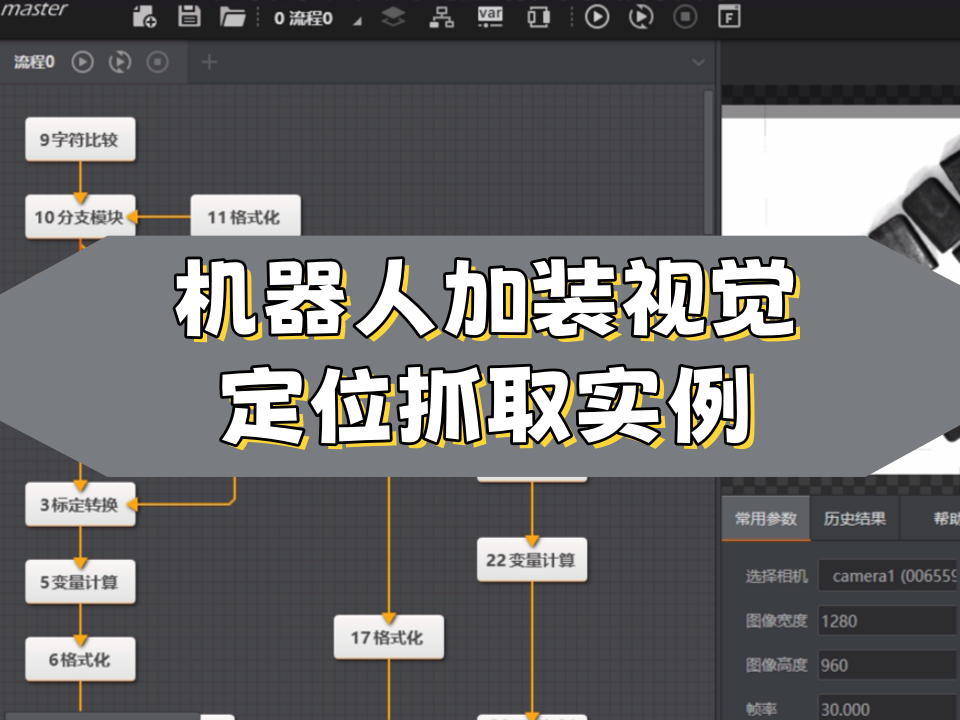Click the F icon in top toolbar

[729, 17]
